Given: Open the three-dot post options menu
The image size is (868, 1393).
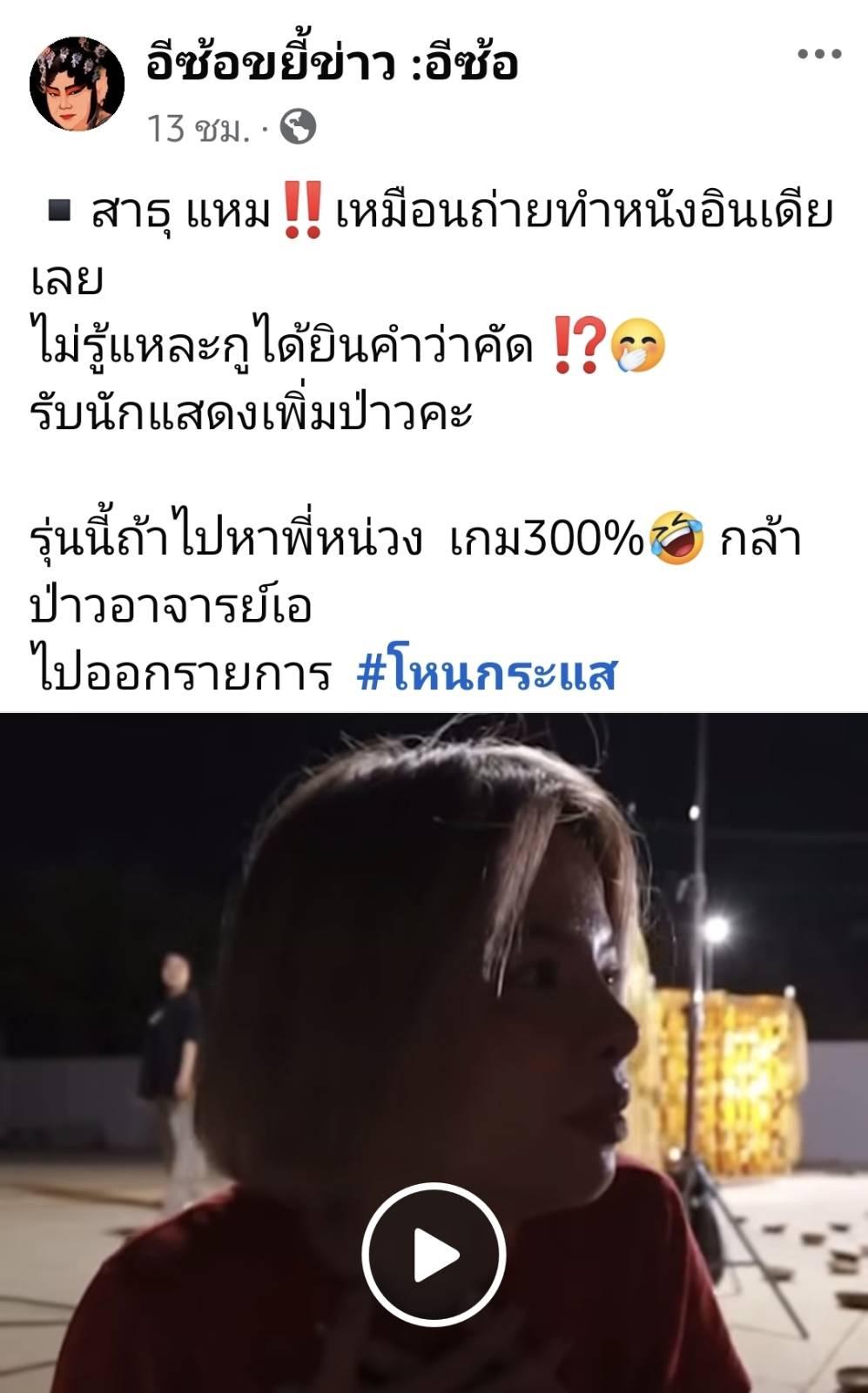Looking at the screenshot, I should coord(819,54).
